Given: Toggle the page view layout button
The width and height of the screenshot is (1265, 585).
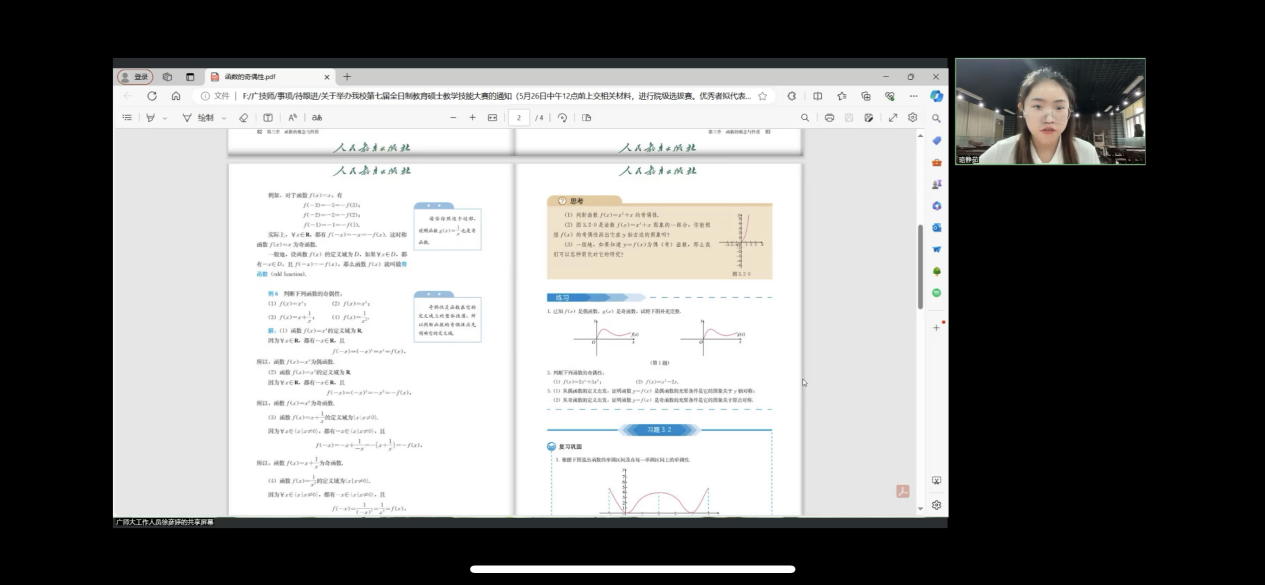Looking at the screenshot, I should 586,118.
